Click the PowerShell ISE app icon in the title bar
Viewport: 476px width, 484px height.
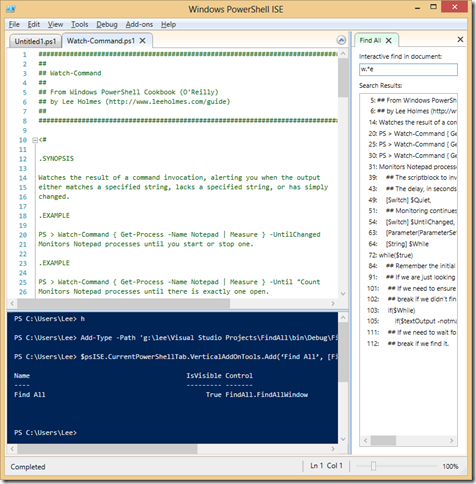coord(10,9)
